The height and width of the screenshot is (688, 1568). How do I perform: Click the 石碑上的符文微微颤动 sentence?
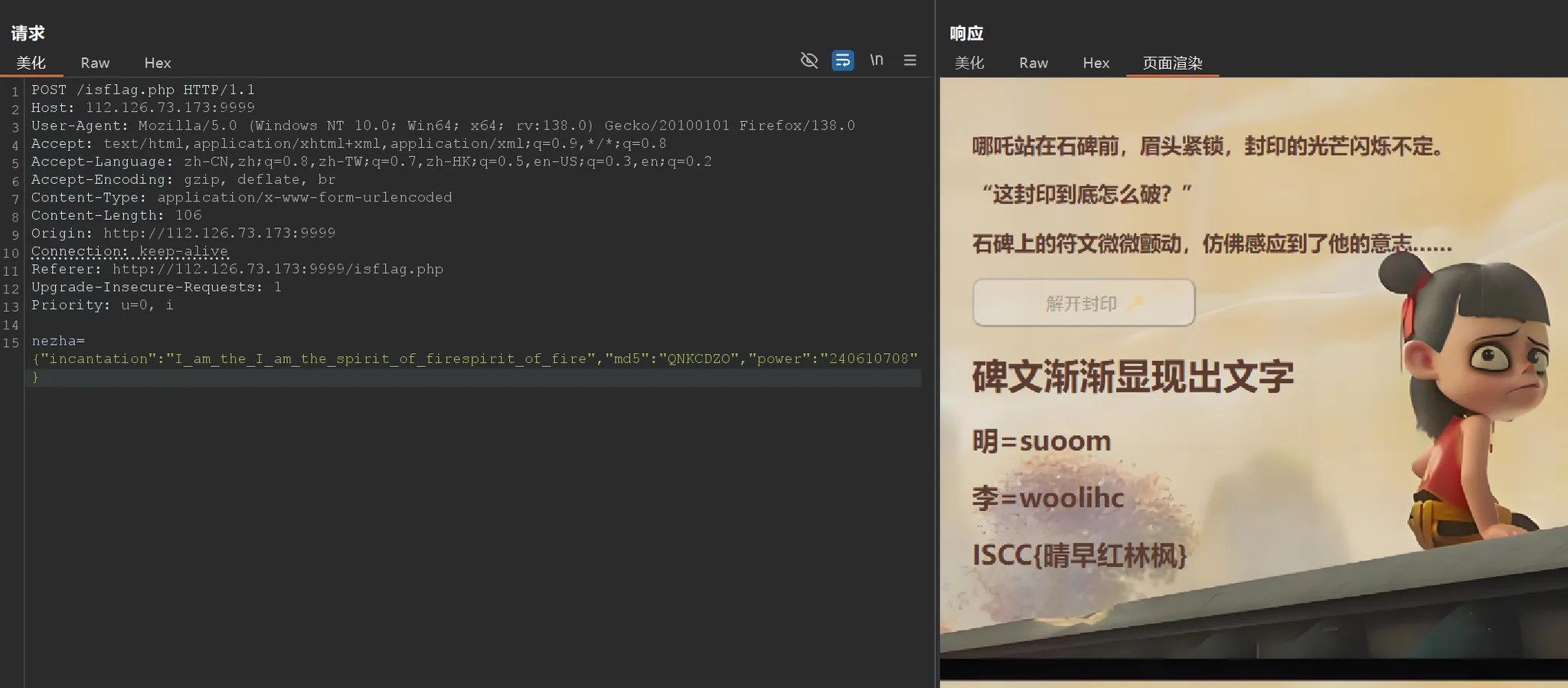click(1212, 244)
